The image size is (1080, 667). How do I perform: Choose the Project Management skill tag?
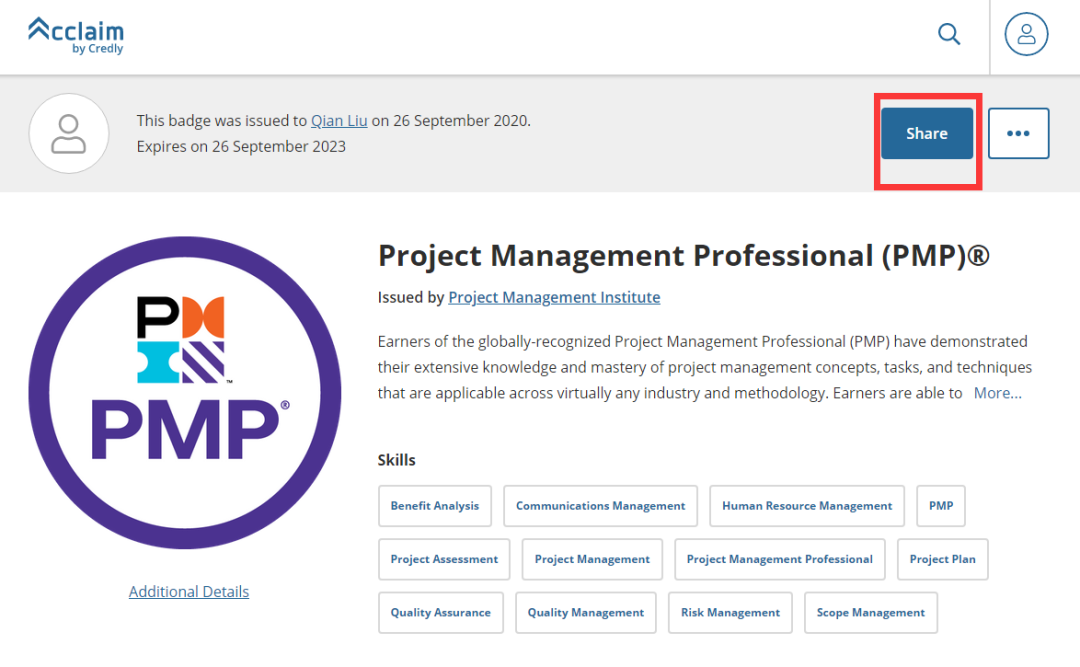592,559
